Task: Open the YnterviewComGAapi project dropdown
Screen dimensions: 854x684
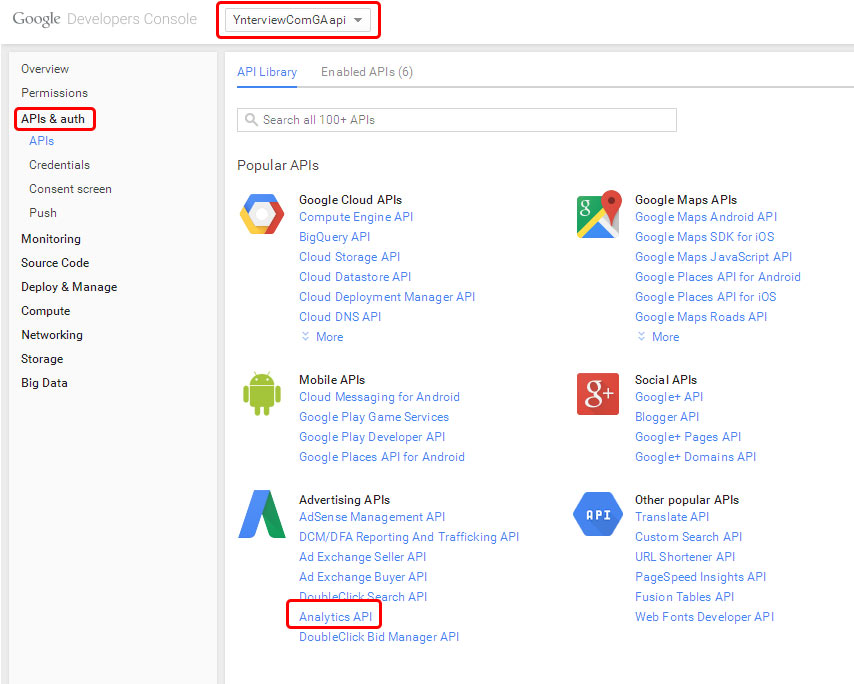Action: coord(297,20)
